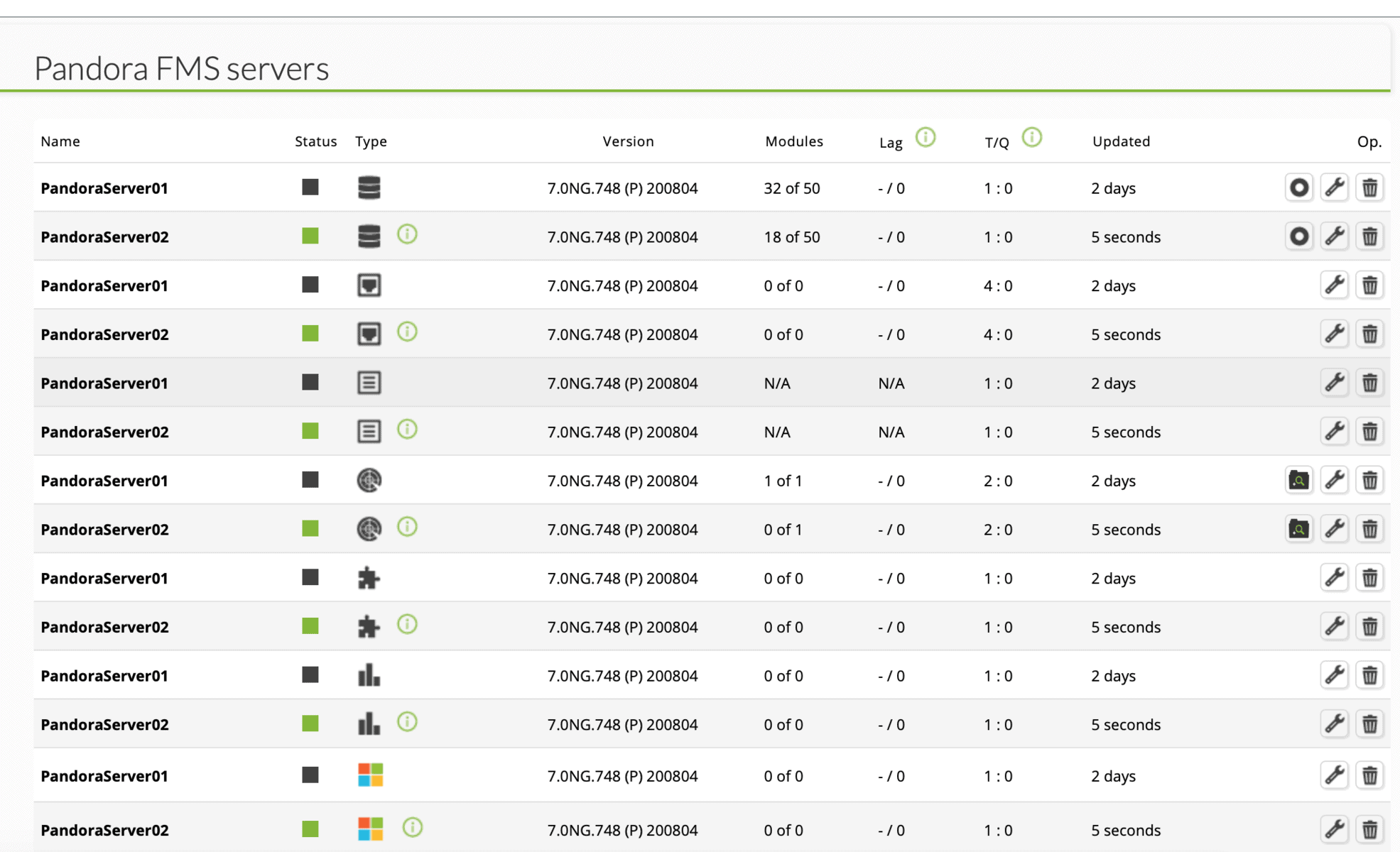
Task: Click the Updated column header
Action: click(1121, 141)
